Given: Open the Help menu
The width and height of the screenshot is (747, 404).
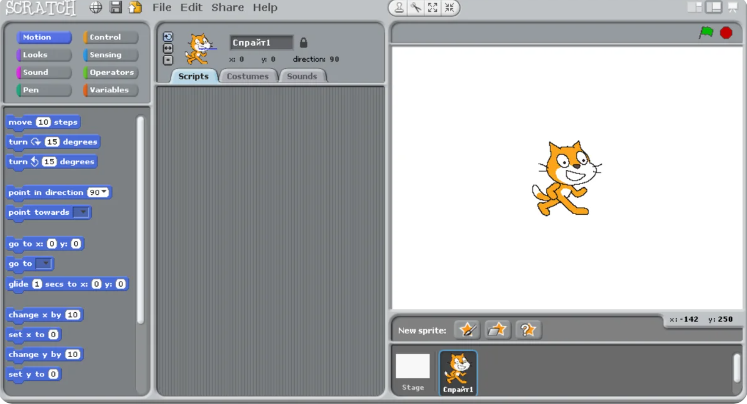Looking at the screenshot, I should (x=265, y=8).
